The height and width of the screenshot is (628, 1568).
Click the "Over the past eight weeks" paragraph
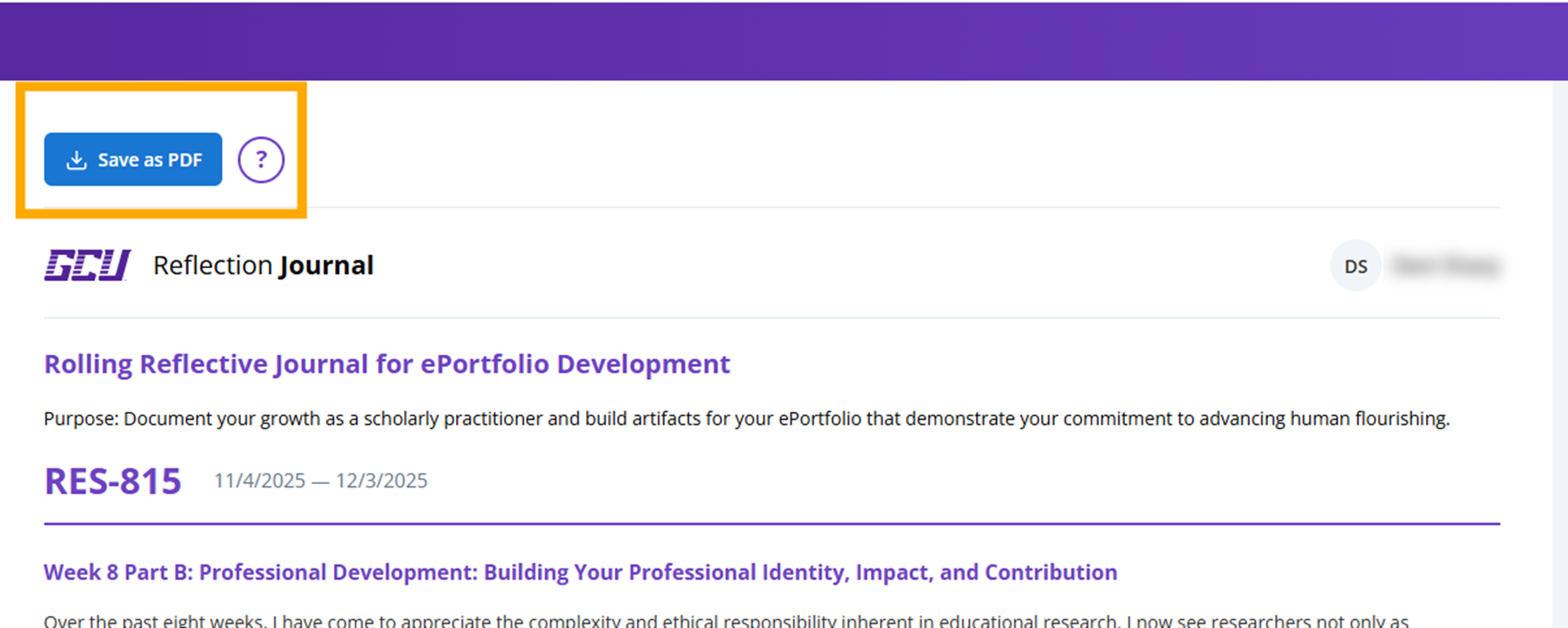pyautogui.click(x=725, y=621)
